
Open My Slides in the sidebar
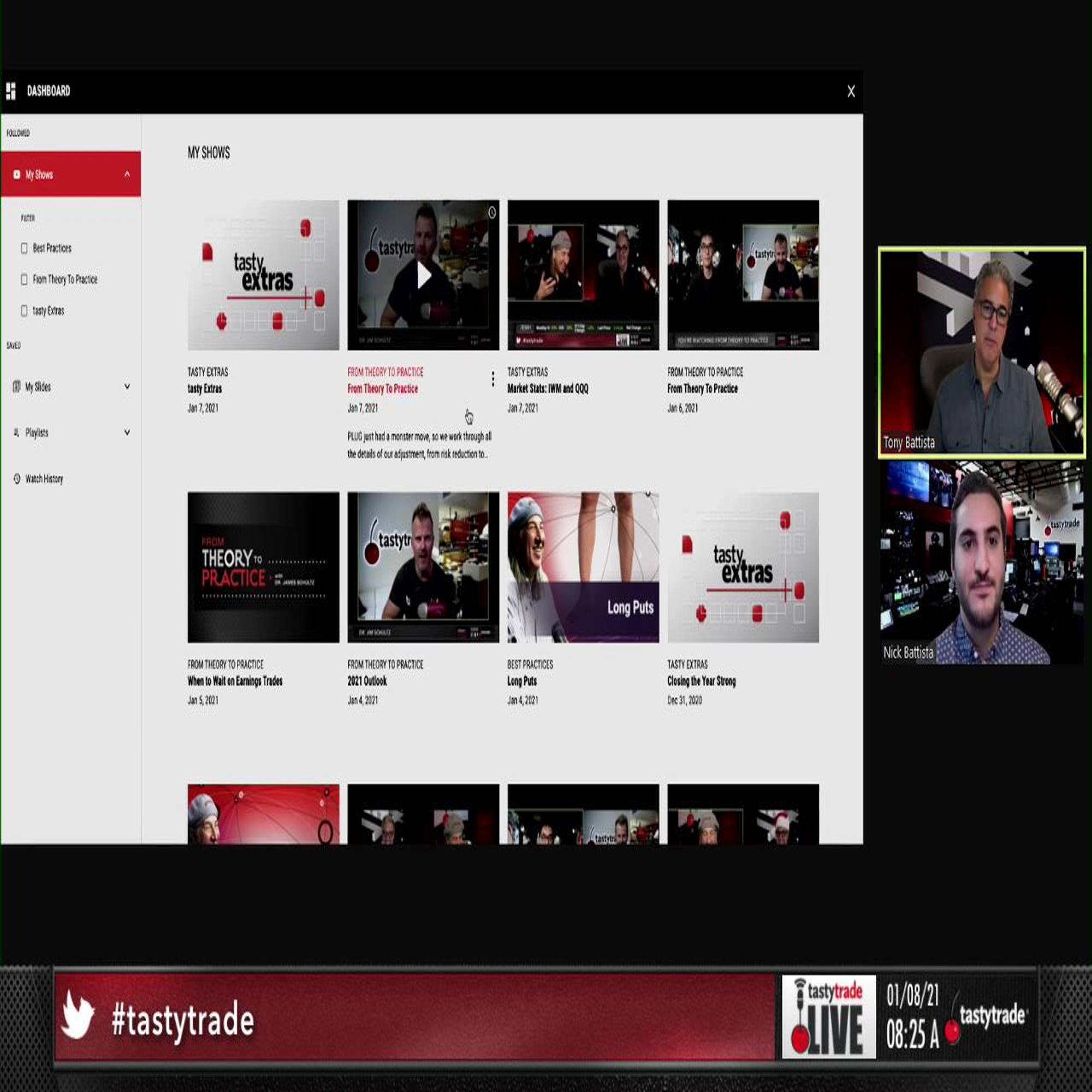click(x=70, y=387)
